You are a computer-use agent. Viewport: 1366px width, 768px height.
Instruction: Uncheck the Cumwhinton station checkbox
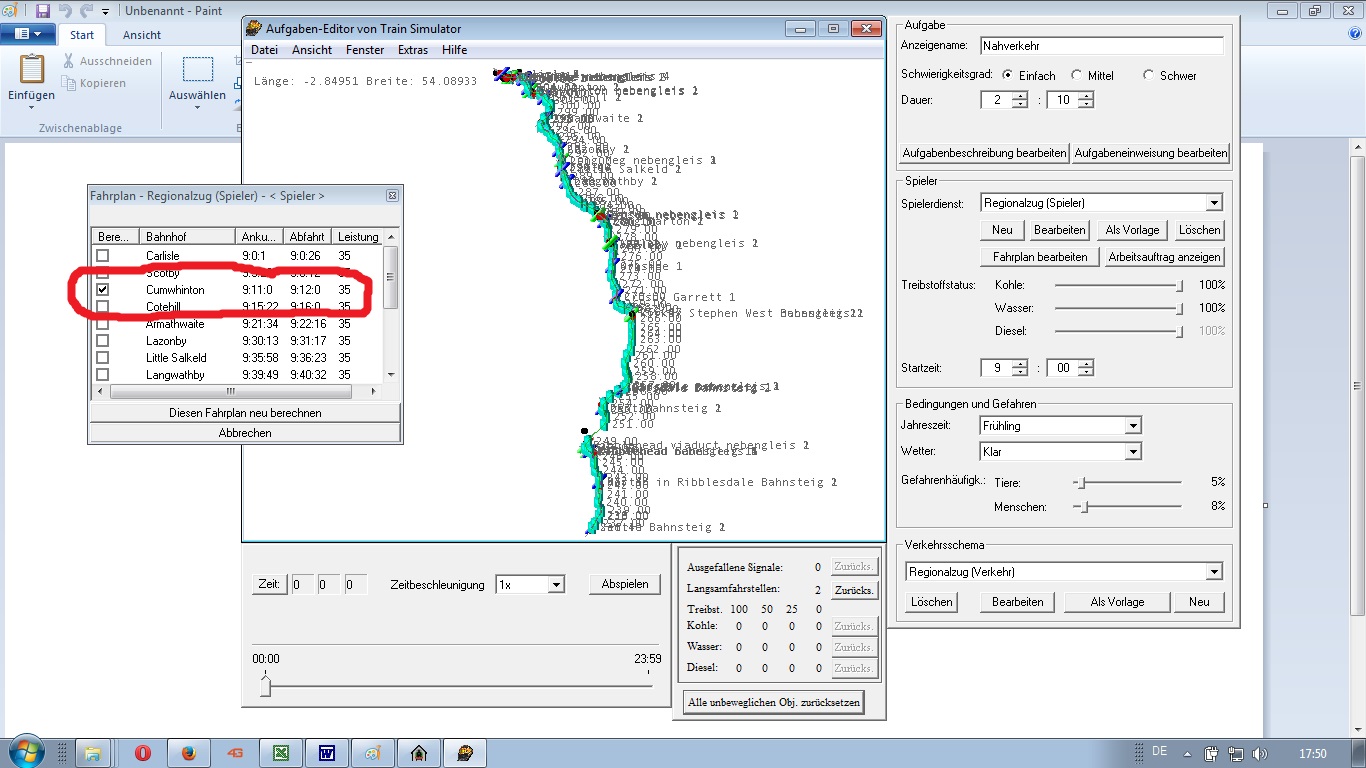click(x=102, y=290)
